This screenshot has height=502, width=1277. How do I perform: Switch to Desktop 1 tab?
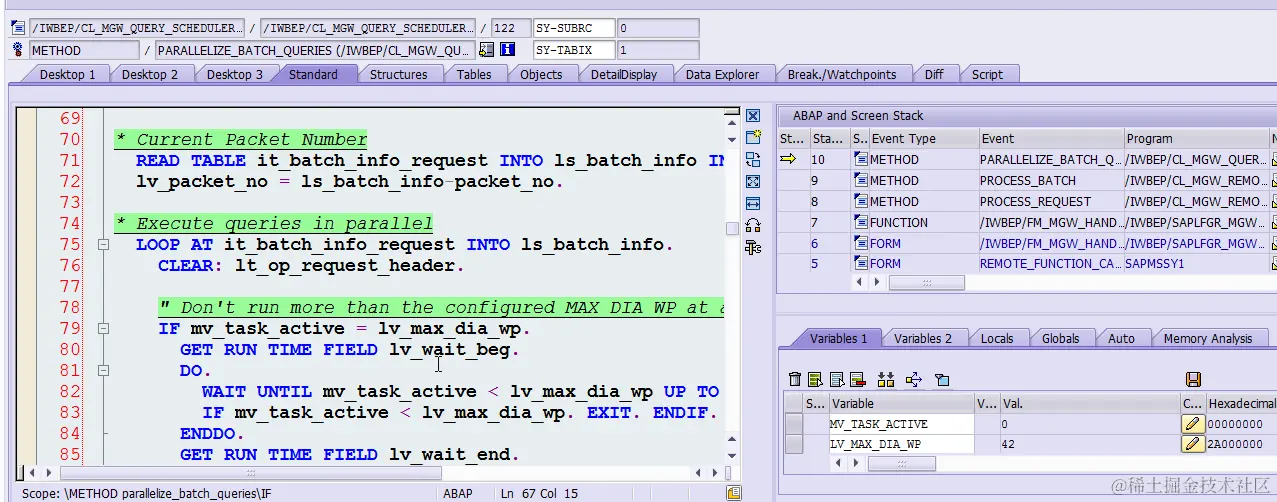click(68, 74)
